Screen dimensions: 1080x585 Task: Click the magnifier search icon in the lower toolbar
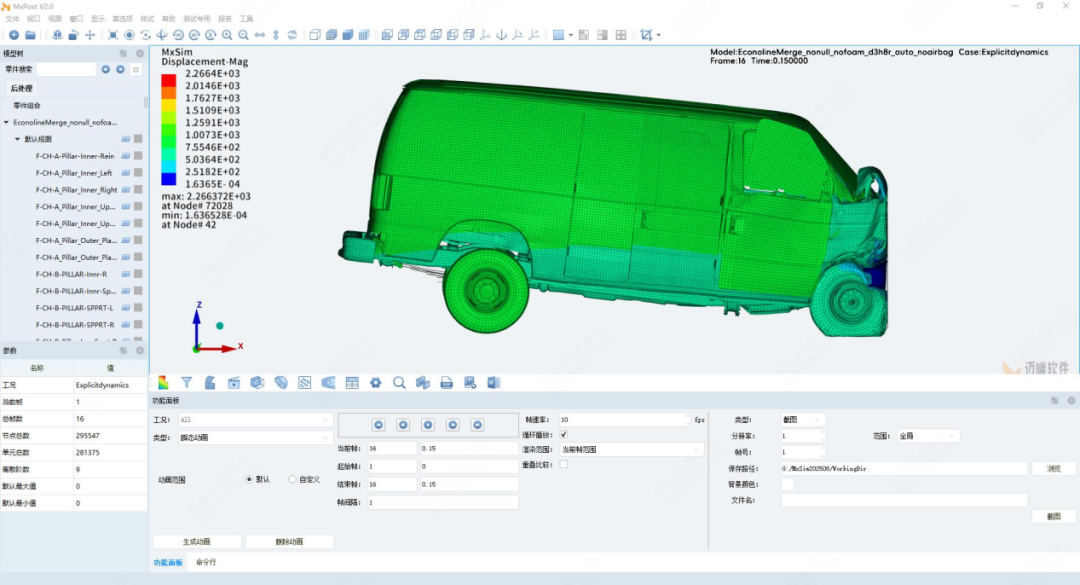coord(399,382)
